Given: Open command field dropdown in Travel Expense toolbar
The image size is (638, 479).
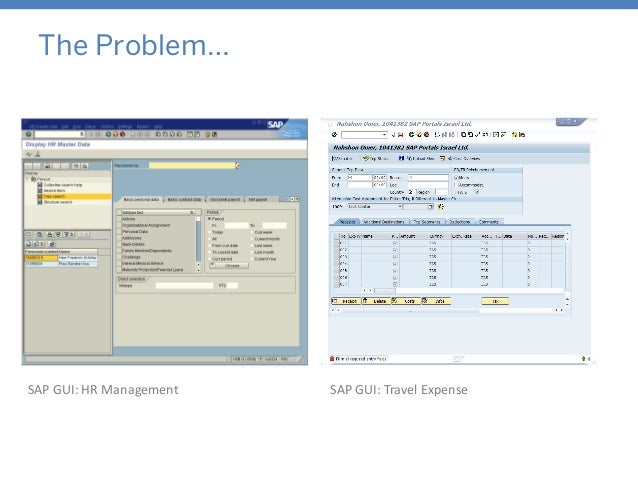Looking at the screenshot, I should click(384, 134).
